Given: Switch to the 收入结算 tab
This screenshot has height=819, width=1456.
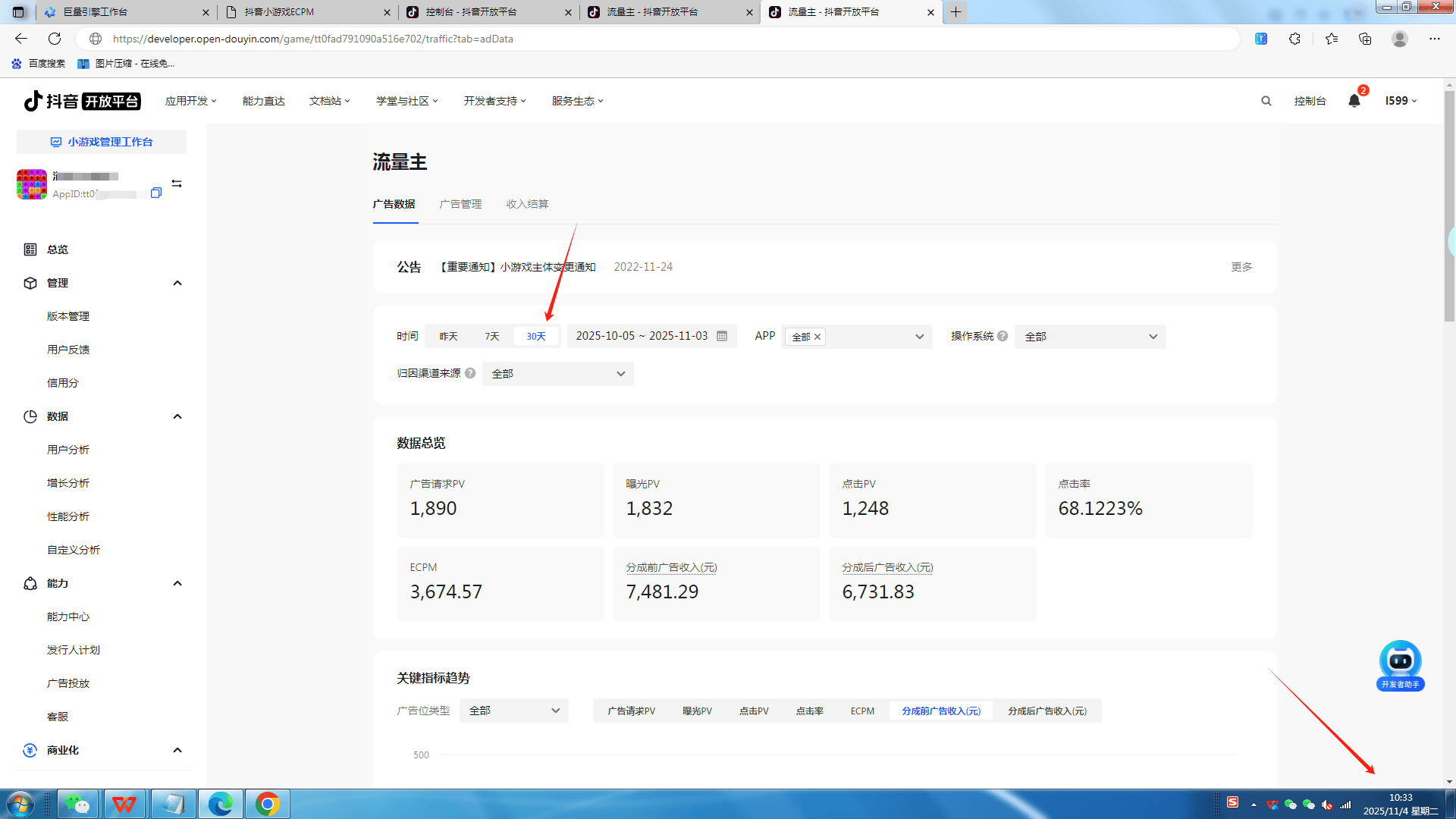Looking at the screenshot, I should [x=527, y=204].
